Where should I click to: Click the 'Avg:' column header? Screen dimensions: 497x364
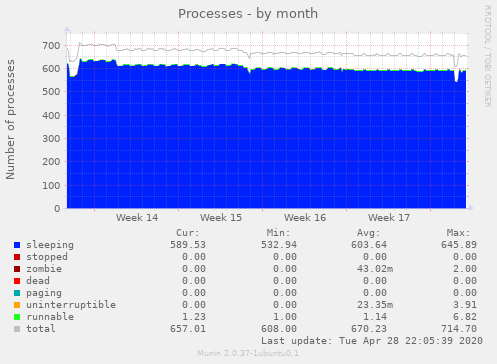pos(369,233)
